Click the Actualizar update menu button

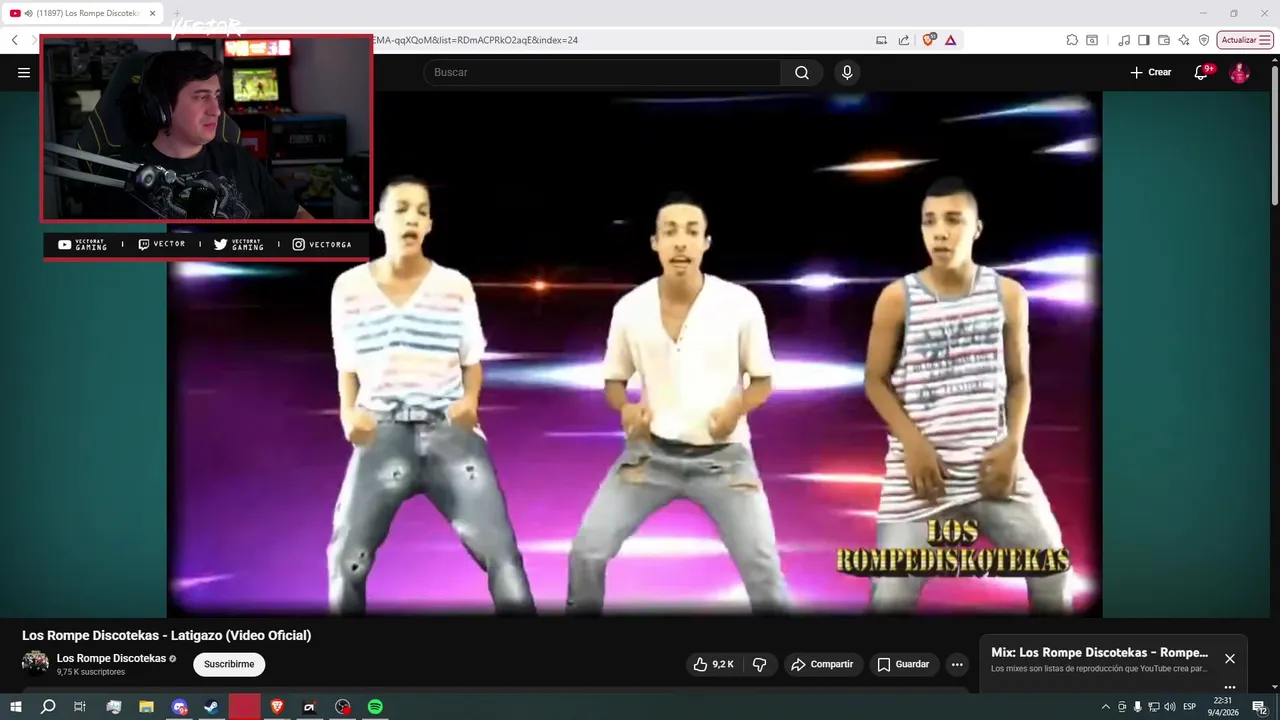click(x=1245, y=40)
